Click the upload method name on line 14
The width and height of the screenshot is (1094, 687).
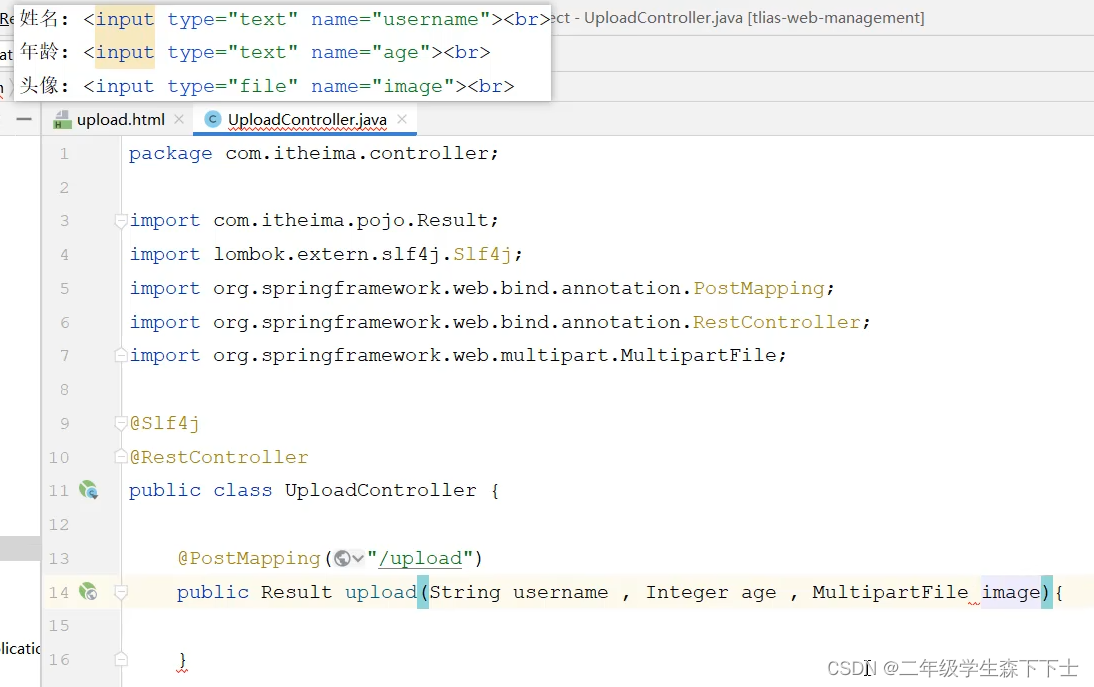[x=380, y=592]
